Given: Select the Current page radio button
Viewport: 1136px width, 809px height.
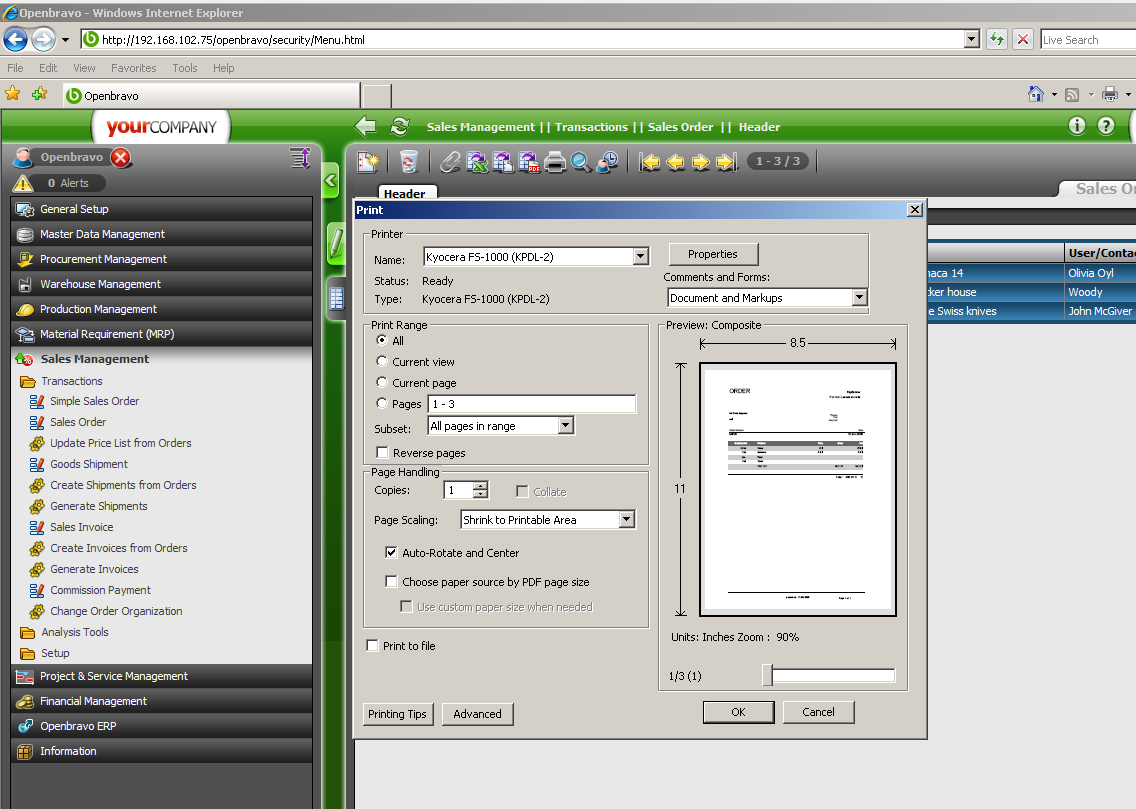Looking at the screenshot, I should pos(382,383).
